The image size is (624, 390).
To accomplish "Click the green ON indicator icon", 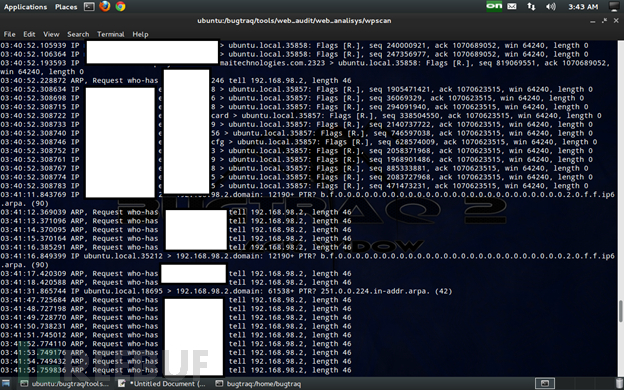I will tap(494, 6).
